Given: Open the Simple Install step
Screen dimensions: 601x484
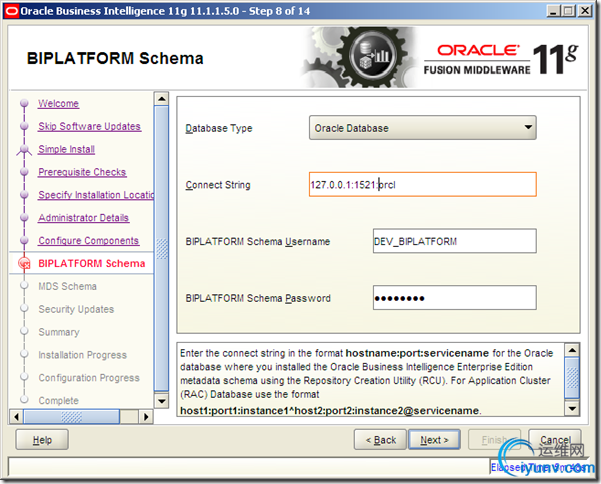Looking at the screenshot, I should coord(67,149).
